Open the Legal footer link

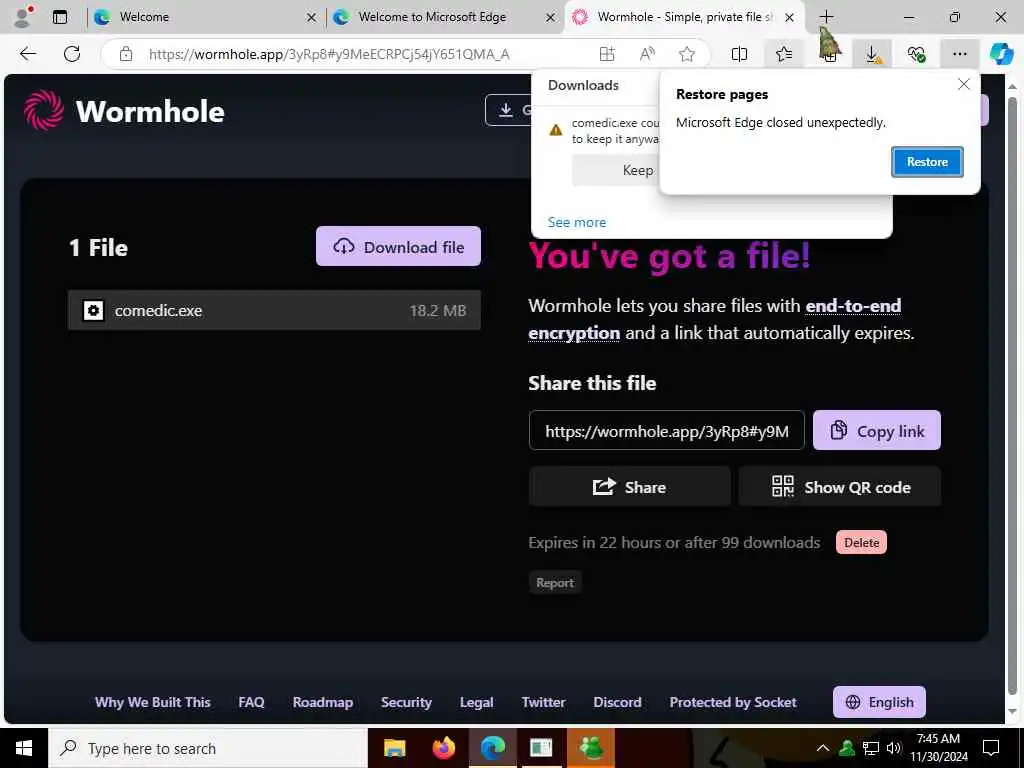point(477,702)
